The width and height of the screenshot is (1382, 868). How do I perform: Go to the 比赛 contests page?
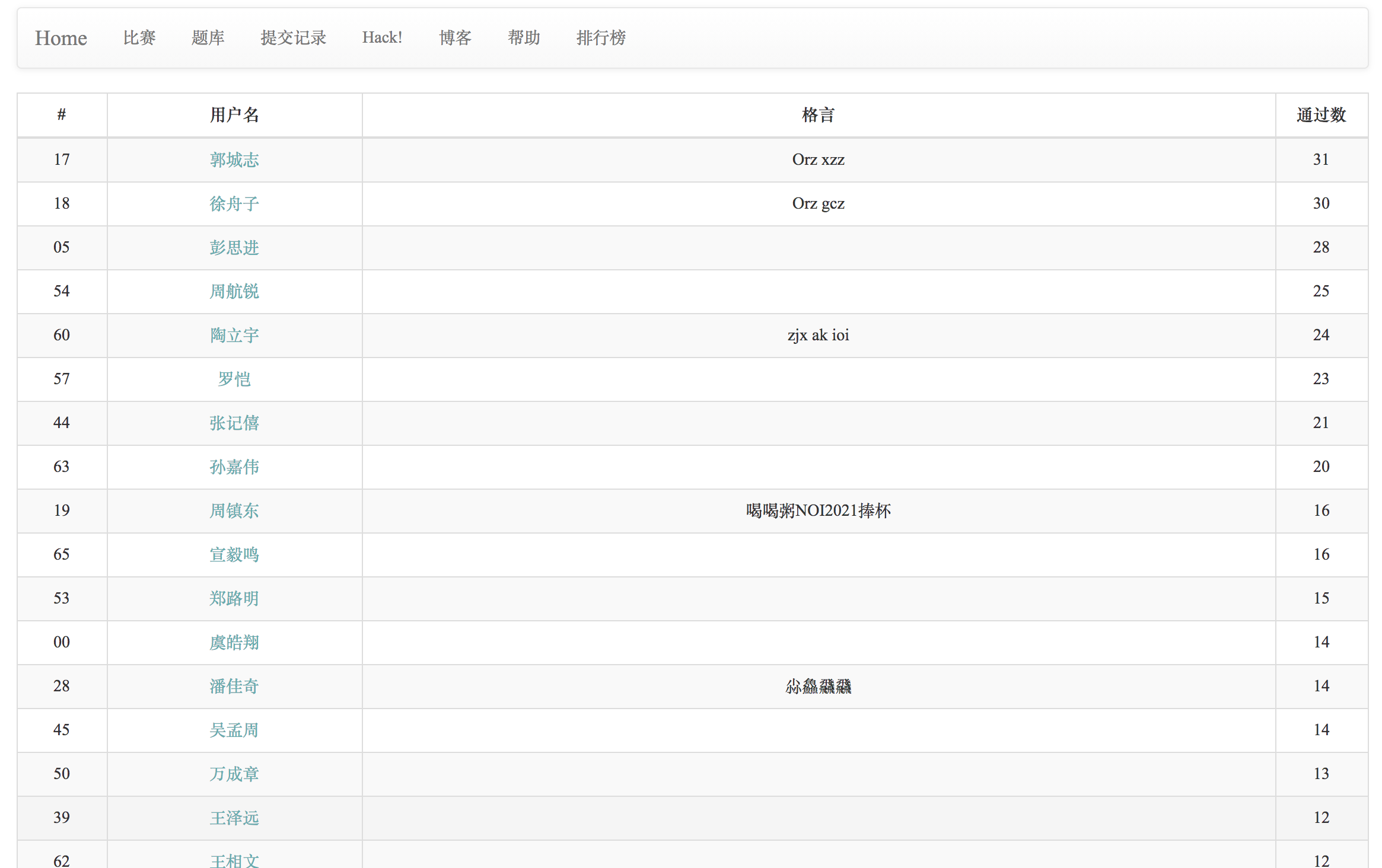[x=139, y=38]
